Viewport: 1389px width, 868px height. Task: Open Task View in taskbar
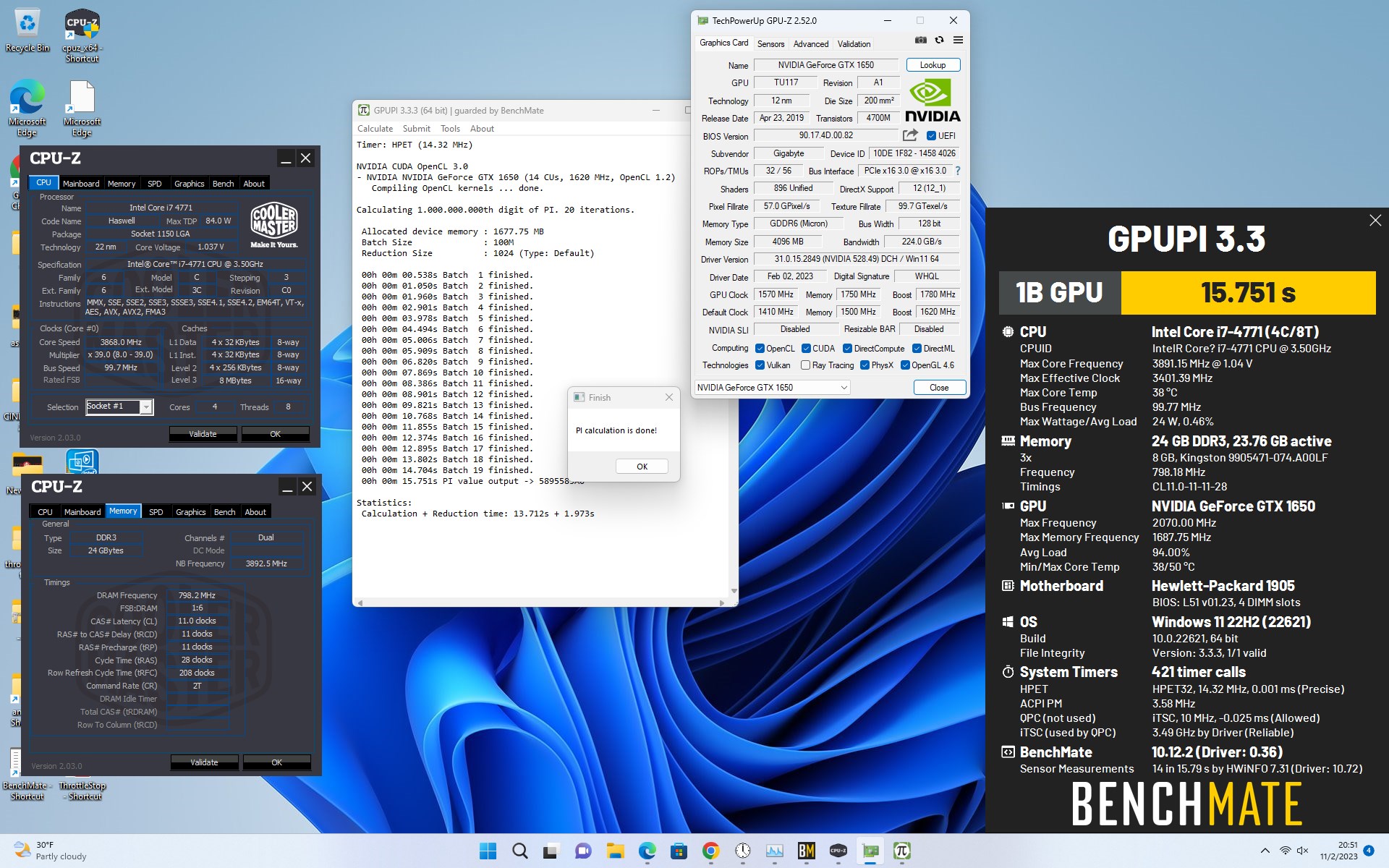pos(551,851)
